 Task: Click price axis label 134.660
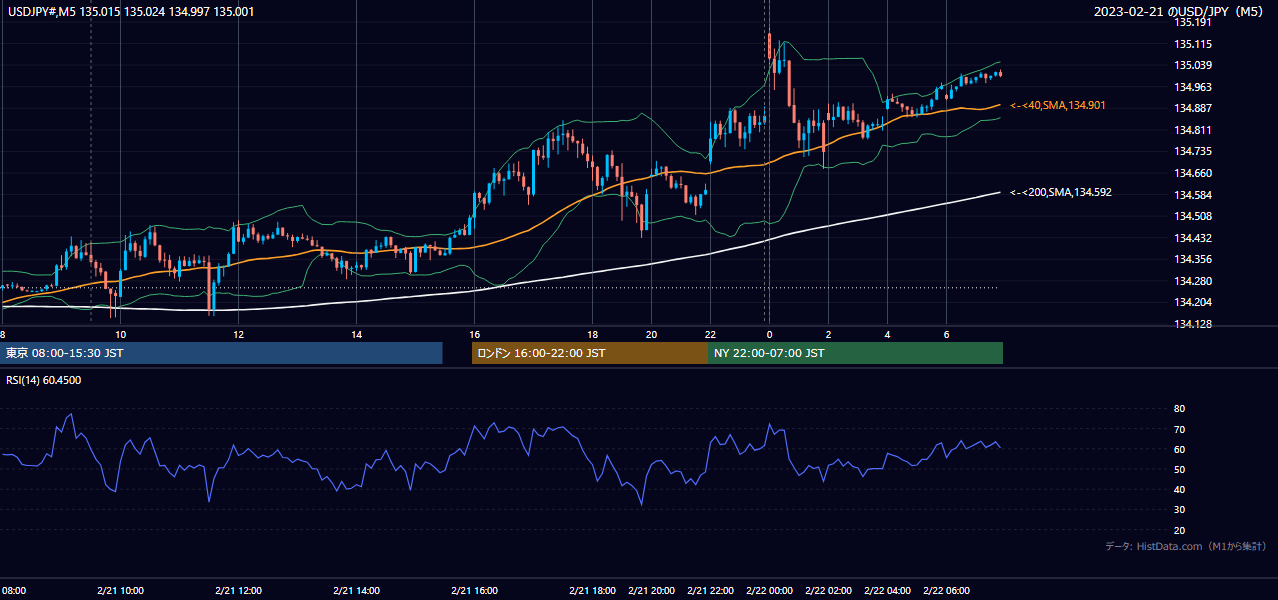tap(1193, 173)
